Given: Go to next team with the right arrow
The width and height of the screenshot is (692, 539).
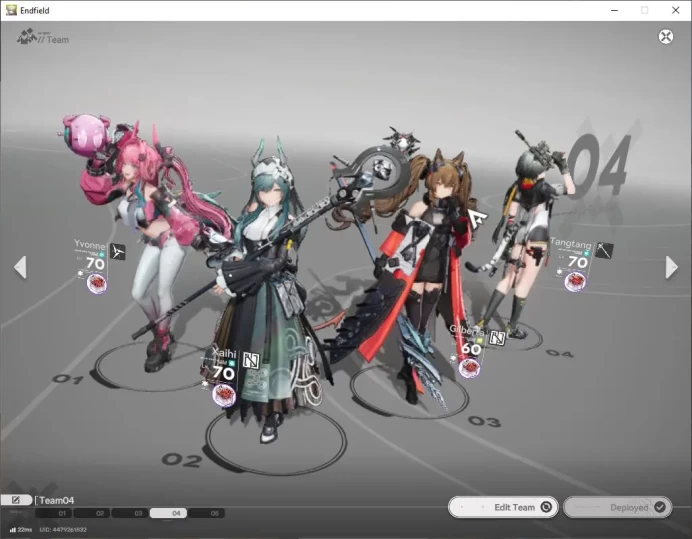Looking at the screenshot, I should 671,267.
